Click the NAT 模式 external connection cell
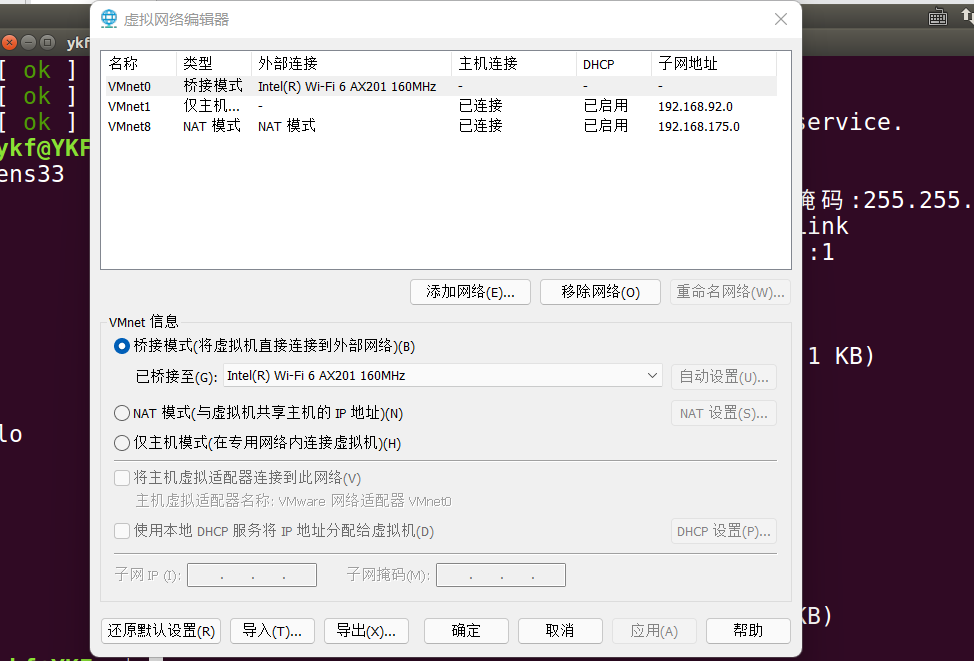This screenshot has width=974, height=661. [286, 126]
